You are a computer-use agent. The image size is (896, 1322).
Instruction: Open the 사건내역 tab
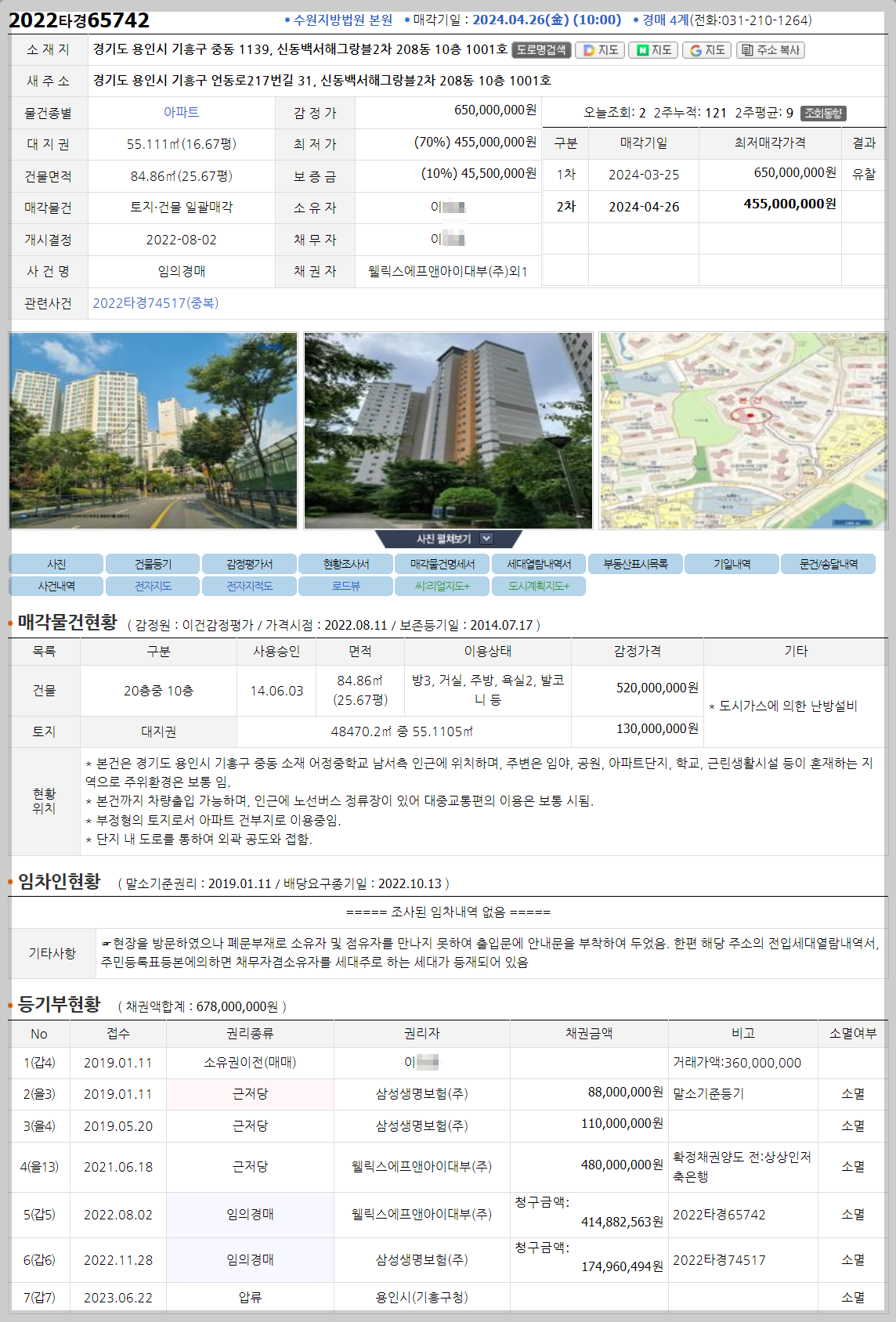coord(56,586)
